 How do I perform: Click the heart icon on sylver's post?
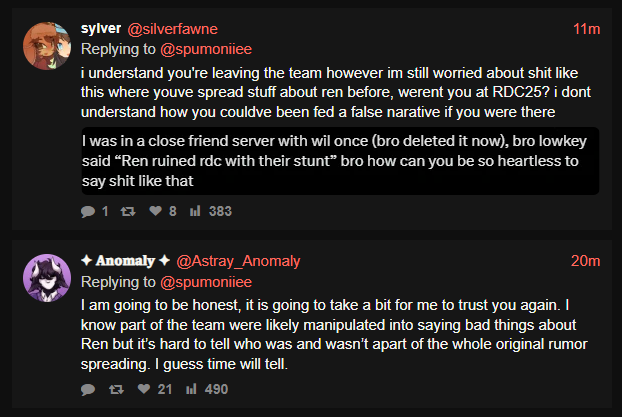[155, 211]
